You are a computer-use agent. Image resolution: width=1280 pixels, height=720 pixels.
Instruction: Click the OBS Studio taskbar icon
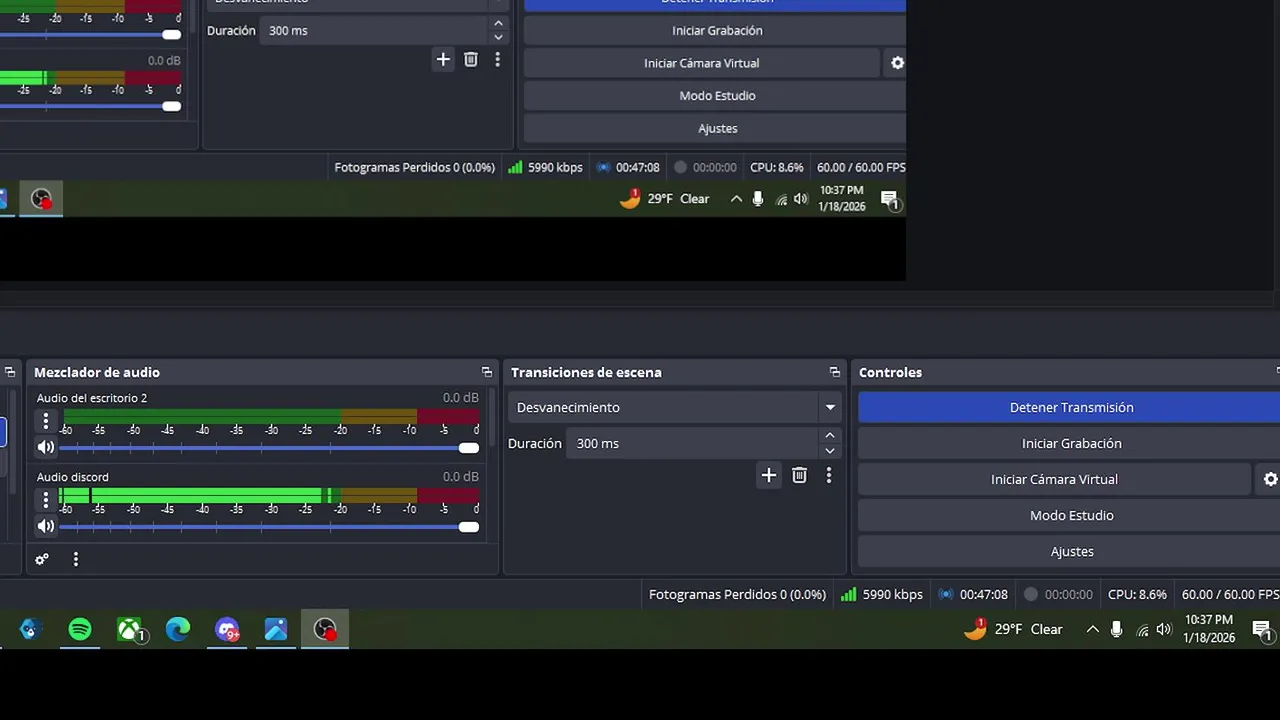click(x=325, y=629)
